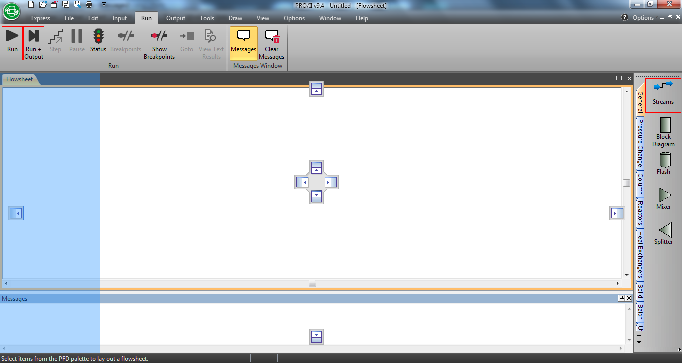Screen dimensions: 682x363
Task: Open the Status traffic light indicator
Action: 98,41
